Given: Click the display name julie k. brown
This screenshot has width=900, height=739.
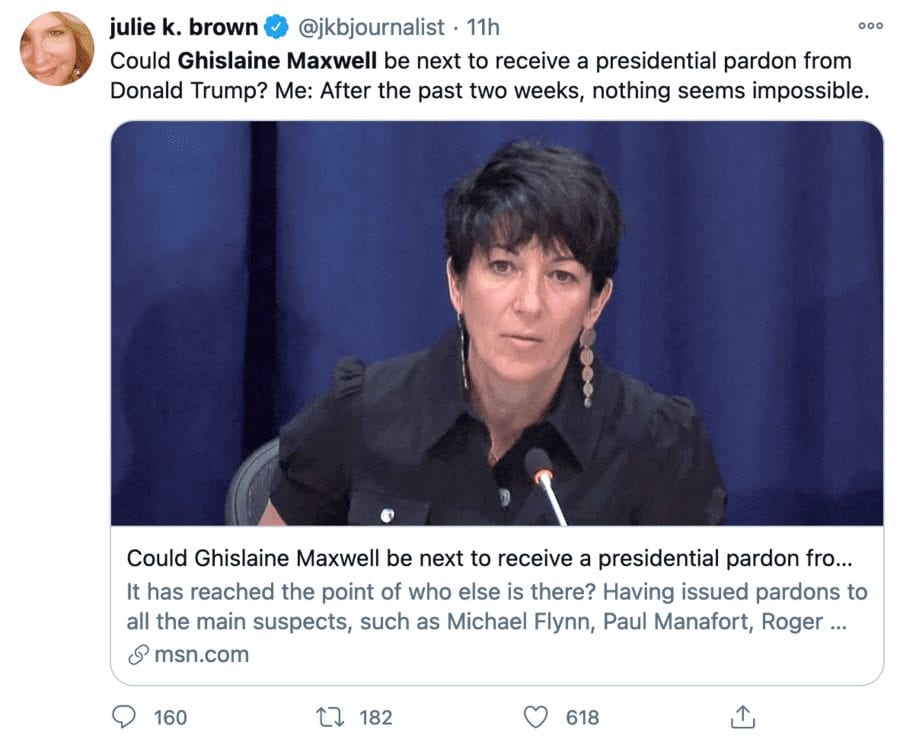Looking at the screenshot, I should click(183, 27).
